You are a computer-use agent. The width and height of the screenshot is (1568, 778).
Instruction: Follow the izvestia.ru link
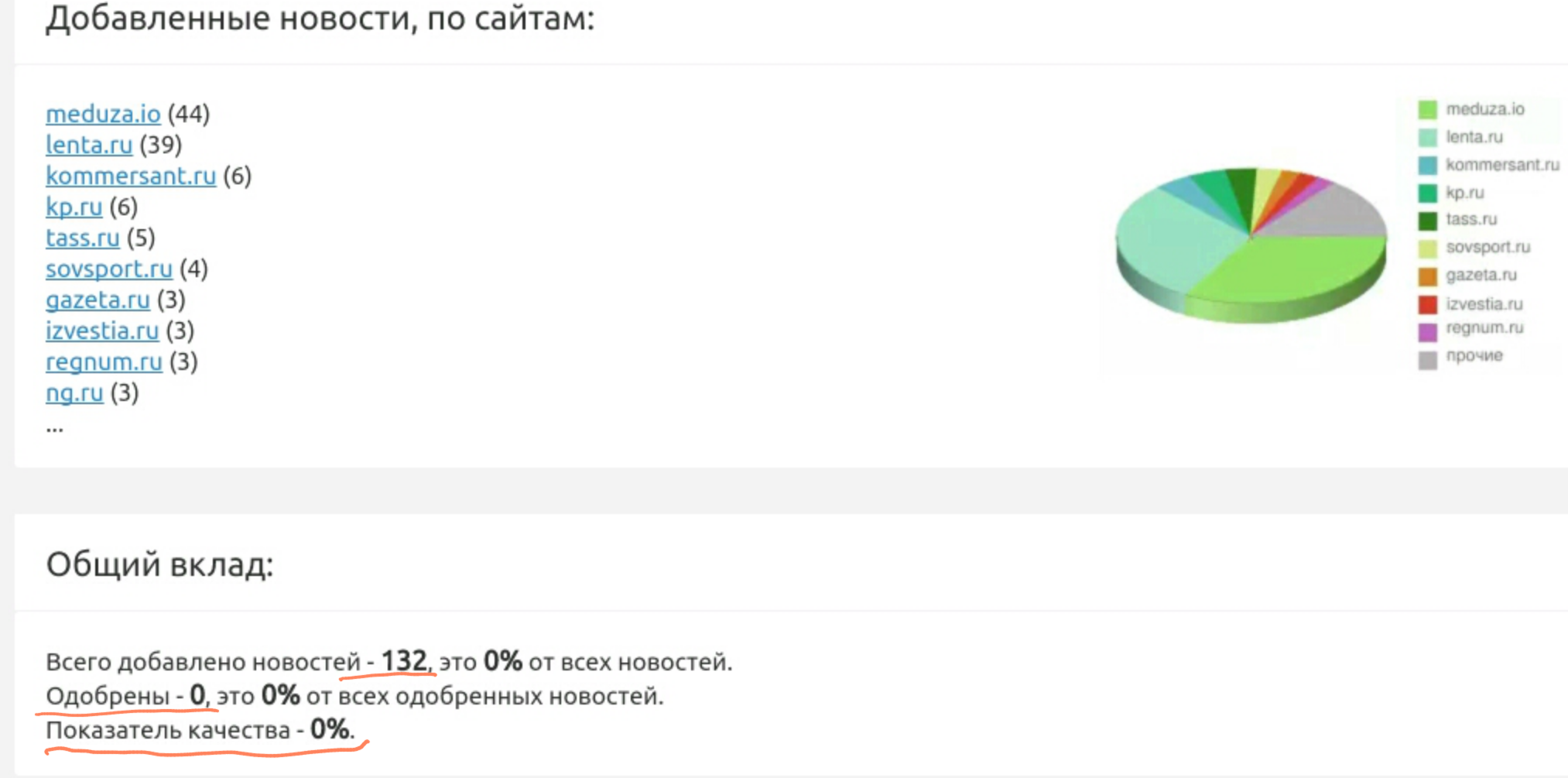102,331
